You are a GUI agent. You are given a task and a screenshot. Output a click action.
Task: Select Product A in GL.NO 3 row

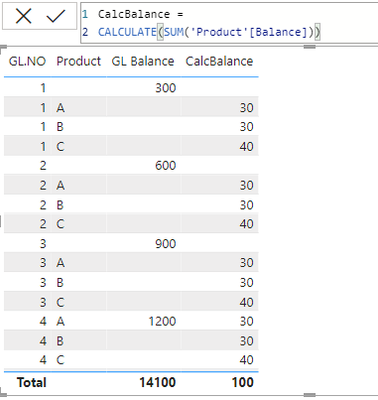pyautogui.click(x=60, y=263)
